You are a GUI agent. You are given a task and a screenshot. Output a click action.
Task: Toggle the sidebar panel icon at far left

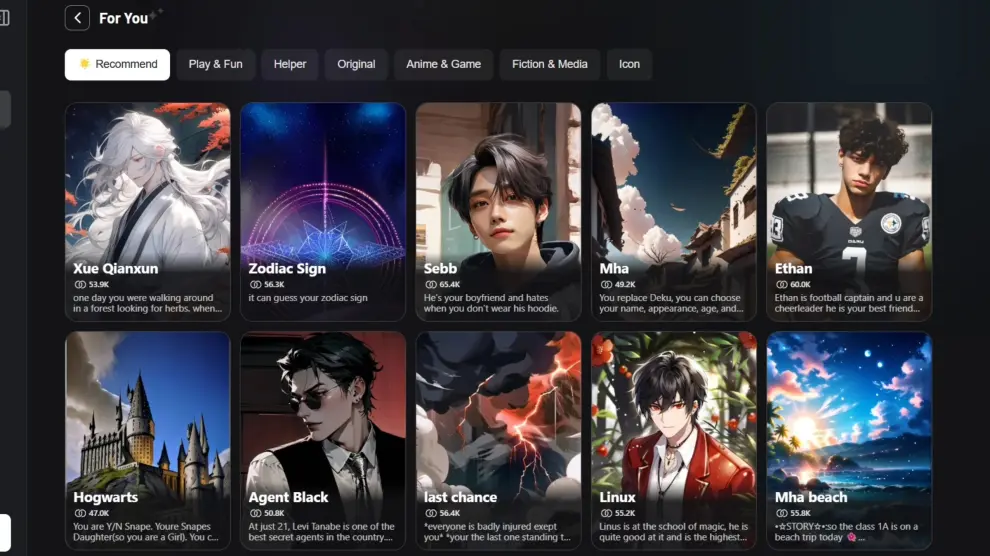point(4,18)
